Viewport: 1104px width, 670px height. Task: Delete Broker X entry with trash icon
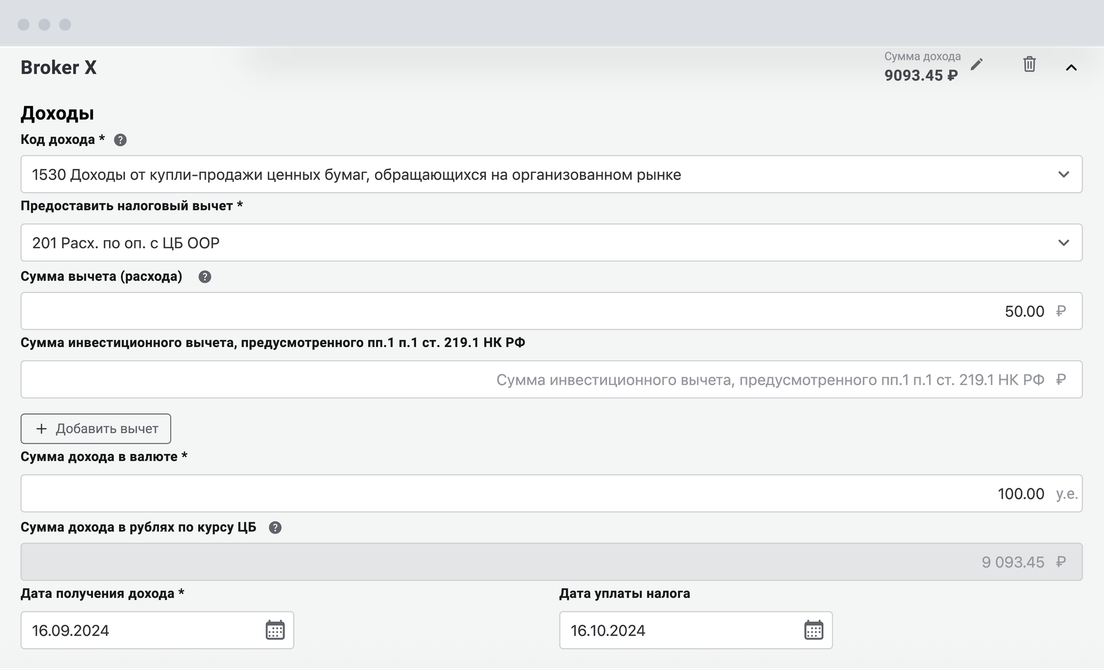(1029, 64)
